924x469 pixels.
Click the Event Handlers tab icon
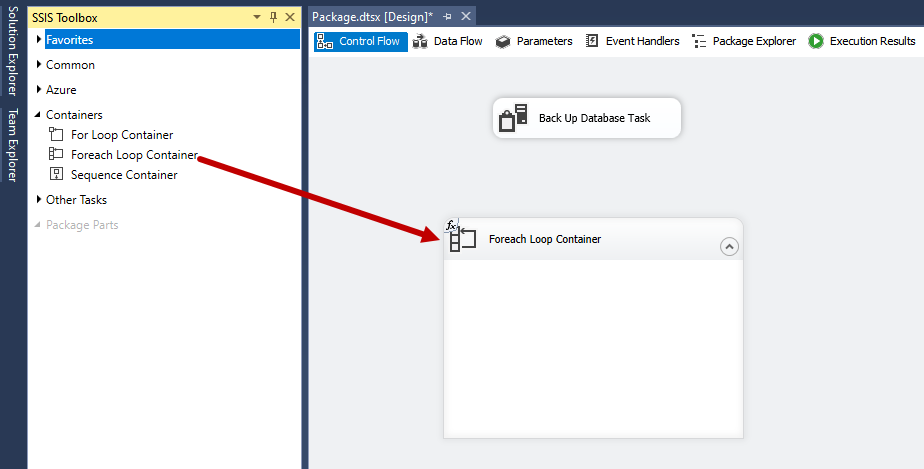(592, 41)
